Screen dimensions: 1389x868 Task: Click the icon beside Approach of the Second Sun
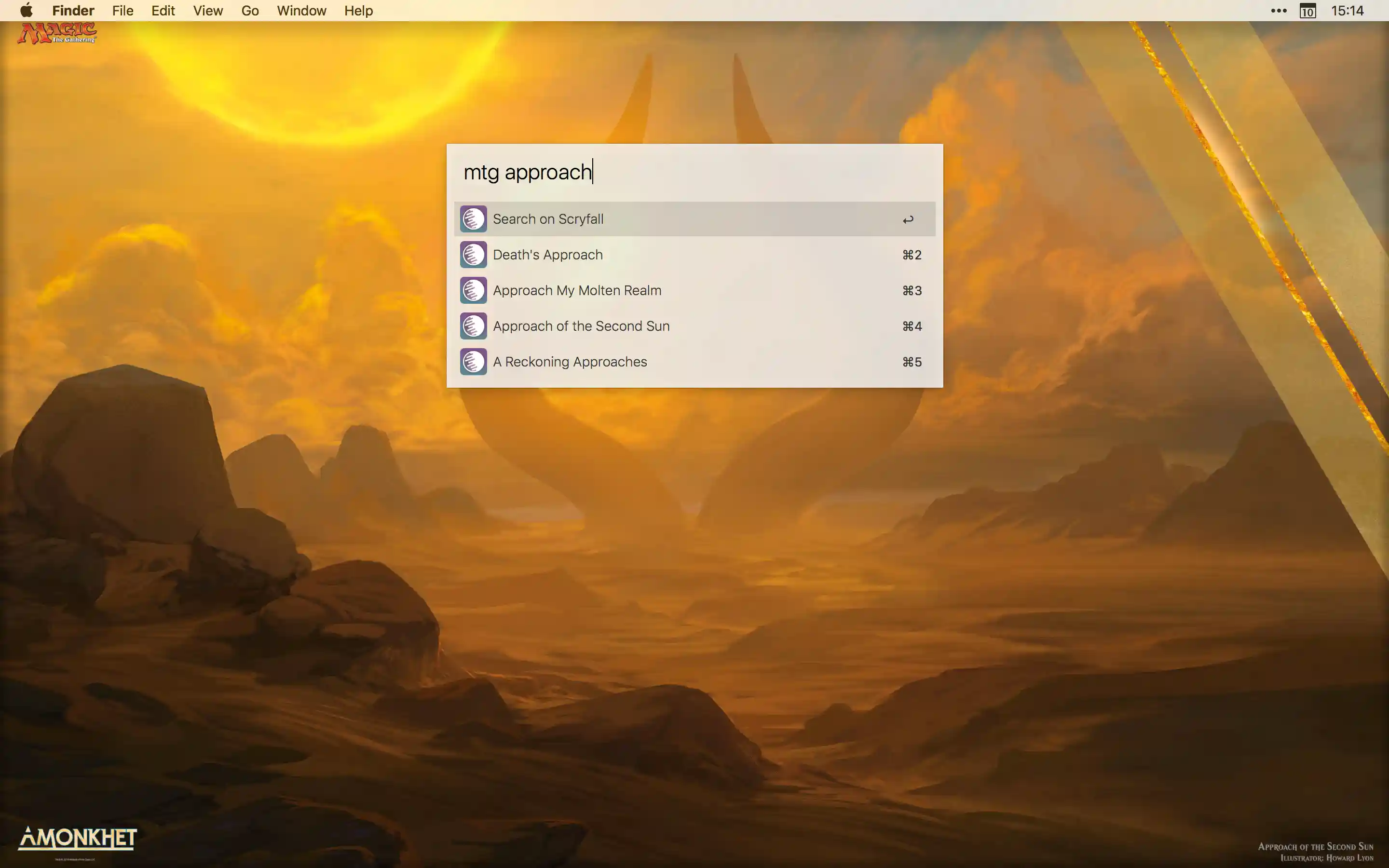473,326
